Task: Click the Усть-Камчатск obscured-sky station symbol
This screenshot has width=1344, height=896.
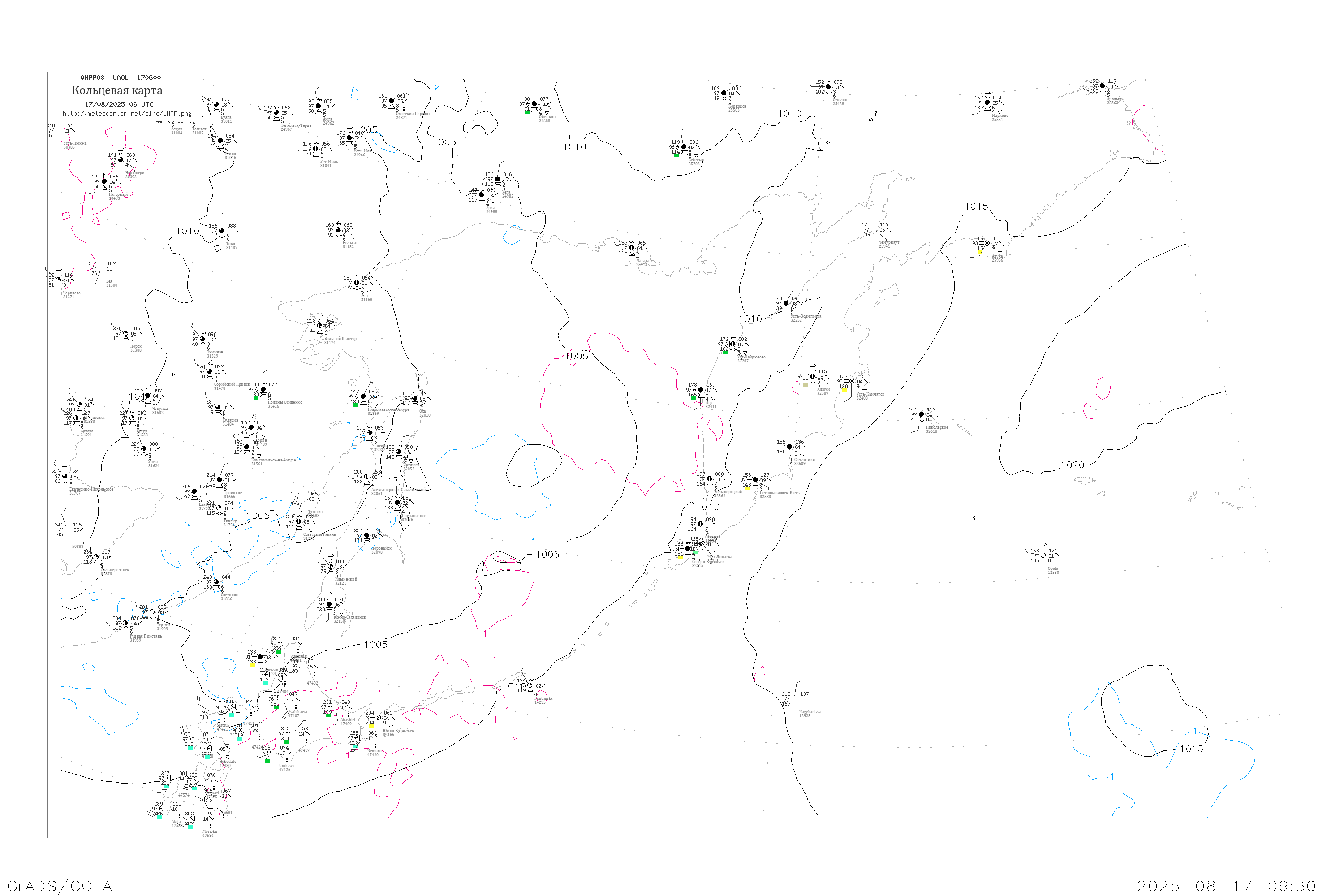Action: click(x=852, y=381)
